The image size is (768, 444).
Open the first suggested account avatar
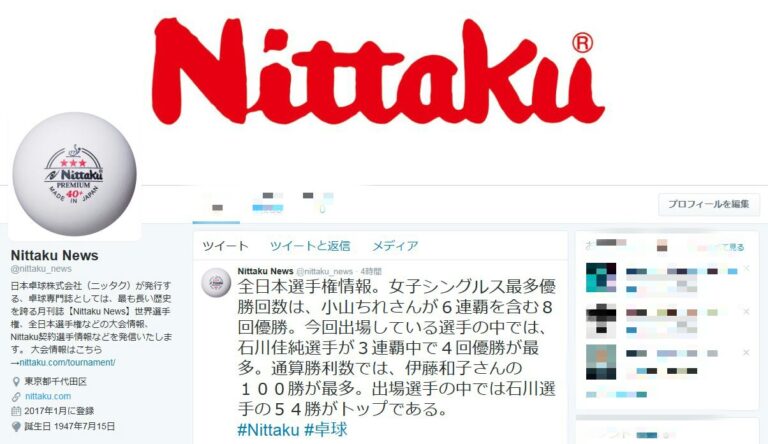pyautogui.click(x=601, y=277)
